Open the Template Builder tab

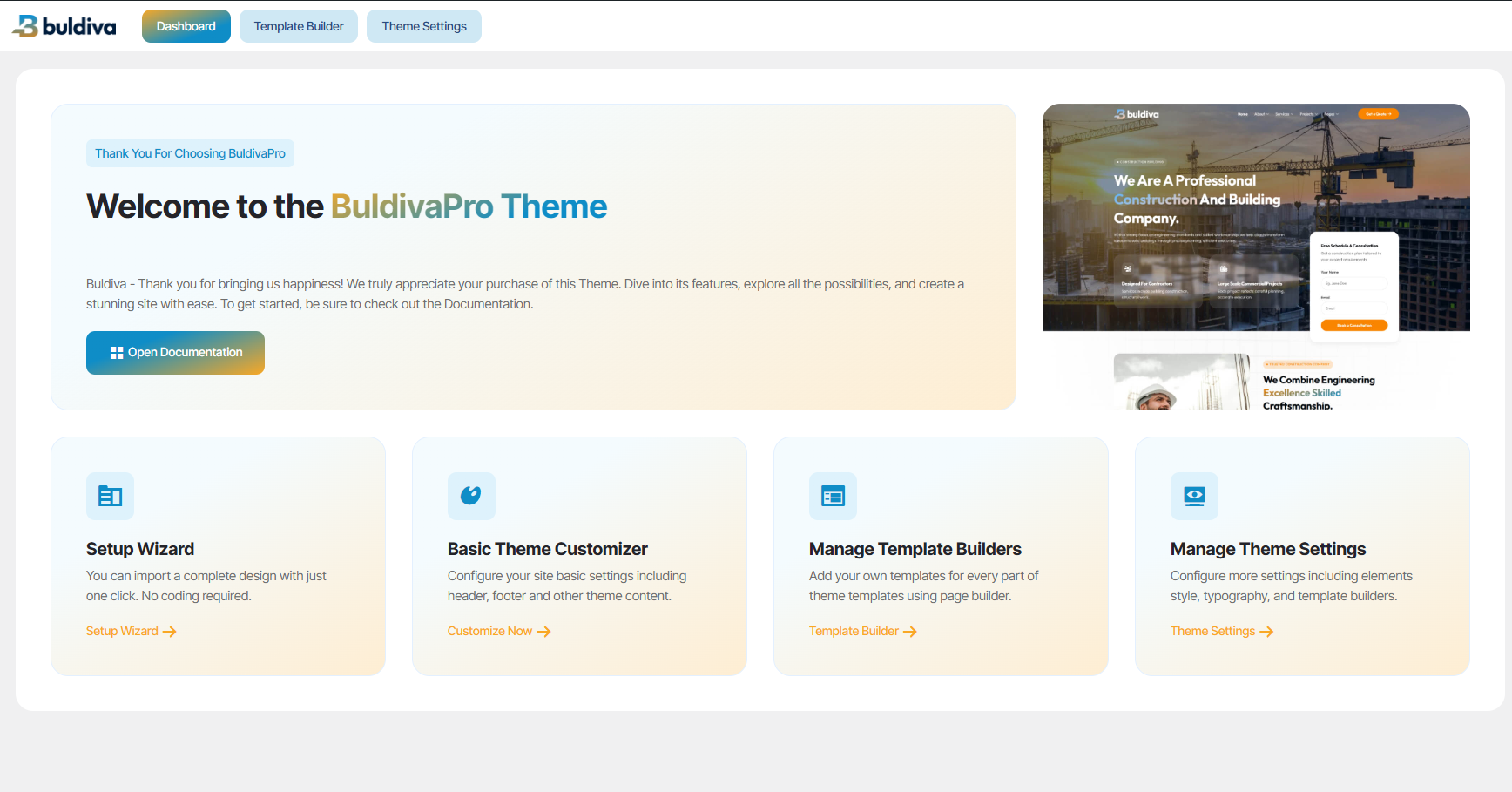tap(299, 26)
